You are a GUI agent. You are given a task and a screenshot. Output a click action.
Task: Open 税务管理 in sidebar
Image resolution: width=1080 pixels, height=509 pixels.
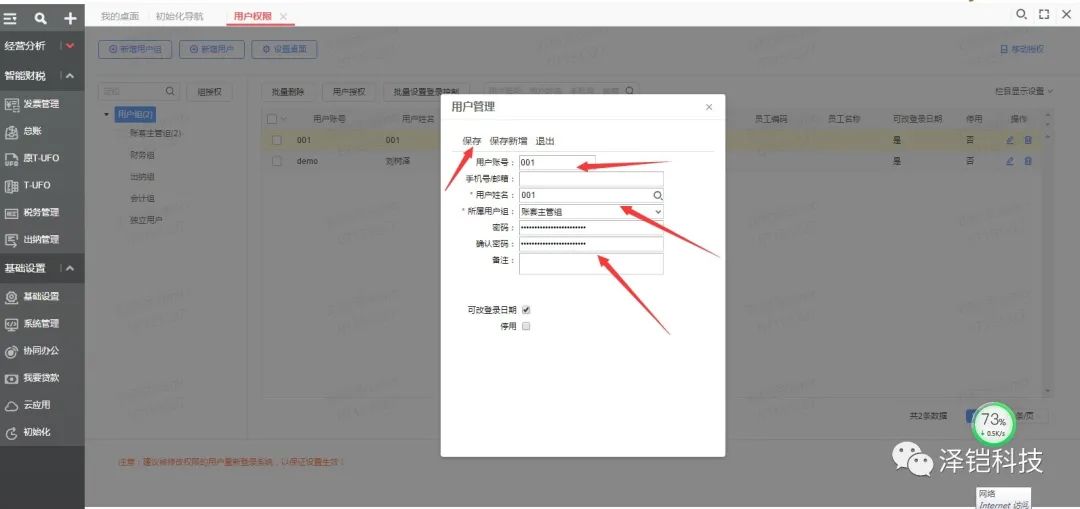[x=41, y=212]
